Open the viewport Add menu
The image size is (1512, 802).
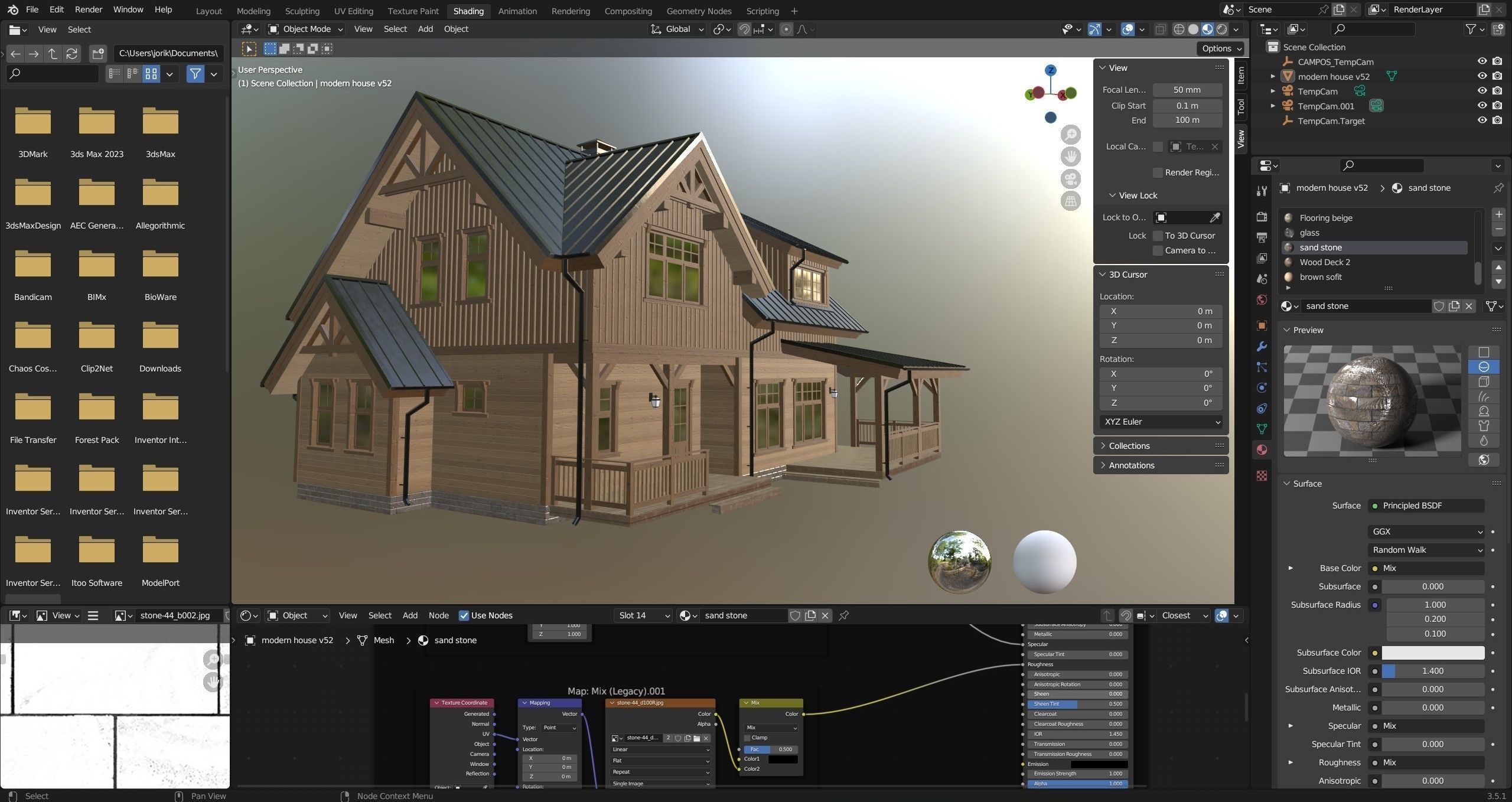(425, 29)
